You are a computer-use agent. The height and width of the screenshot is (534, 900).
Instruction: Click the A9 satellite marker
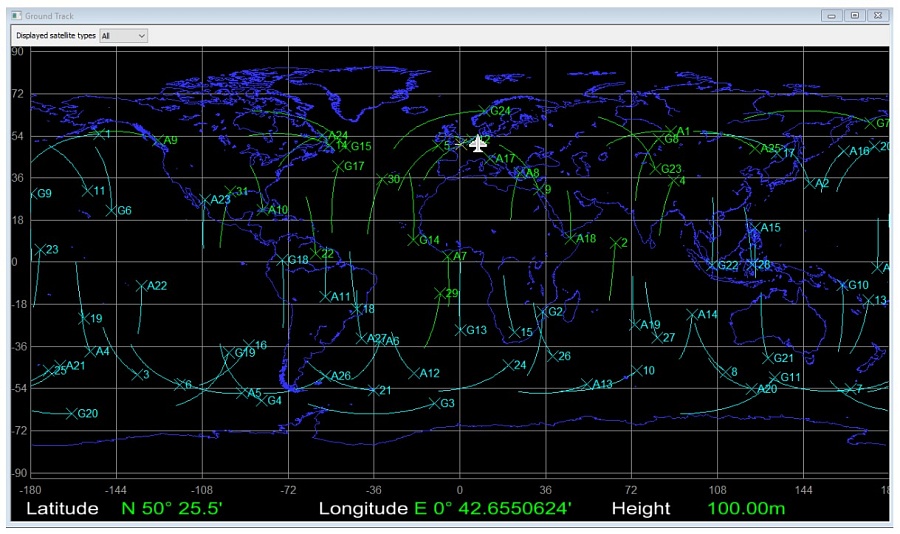point(158,141)
